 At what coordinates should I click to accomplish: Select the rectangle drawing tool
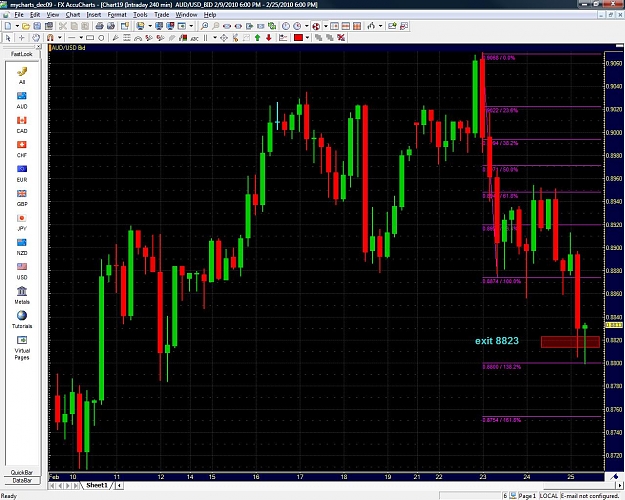coord(90,38)
